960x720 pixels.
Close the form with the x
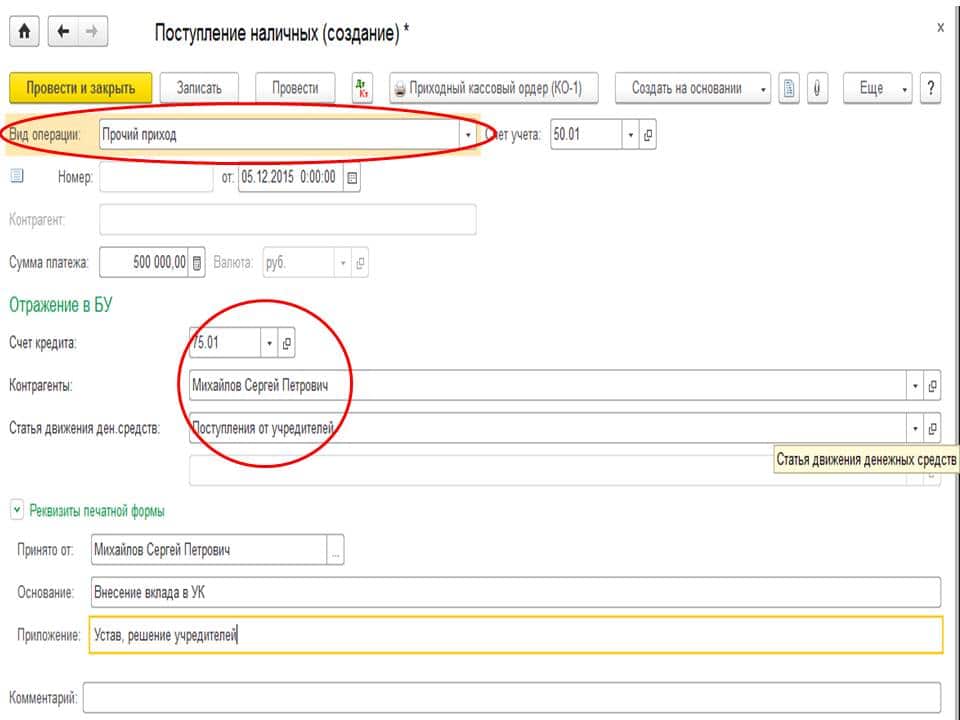[x=940, y=28]
